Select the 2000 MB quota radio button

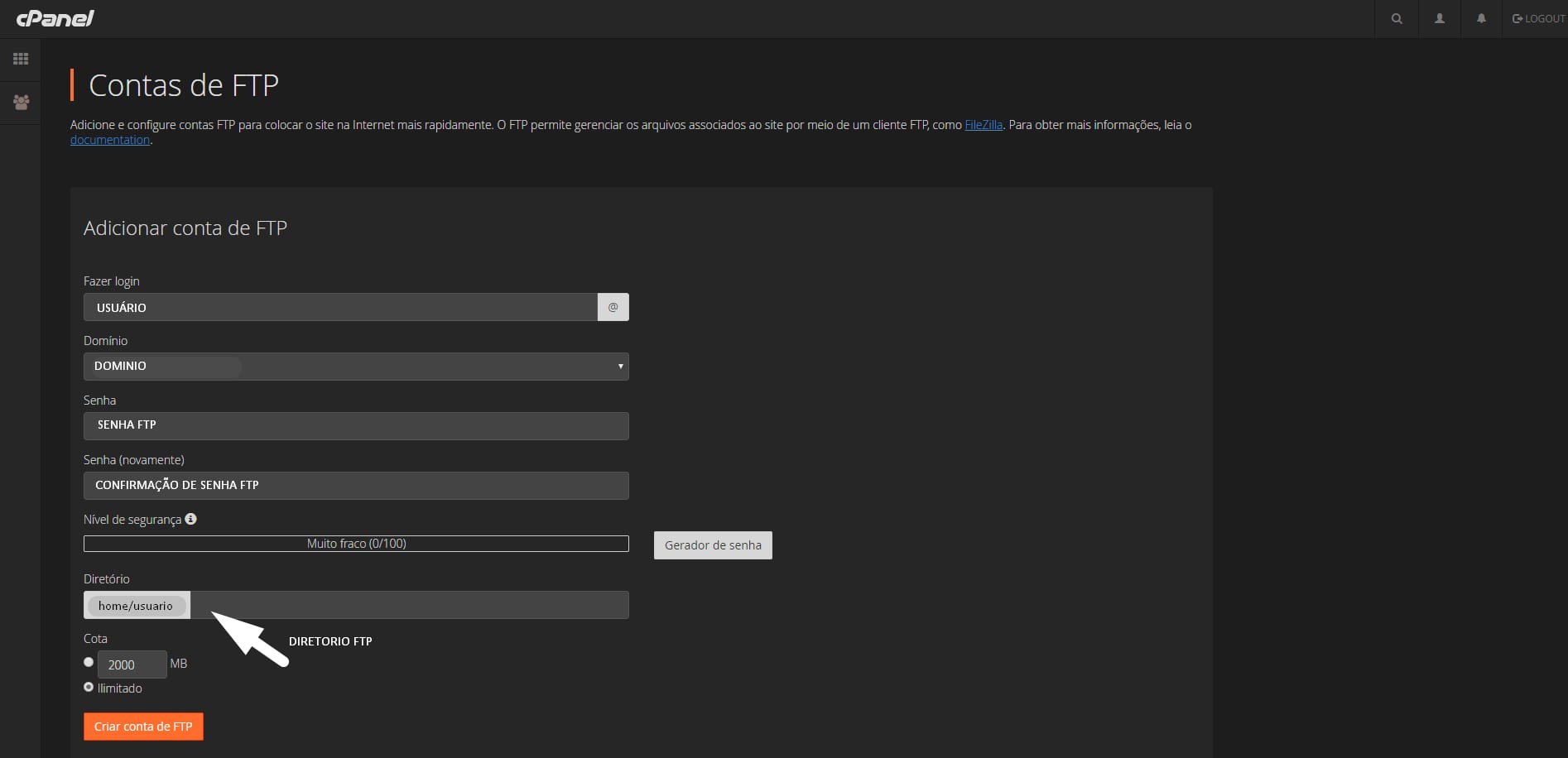89,662
